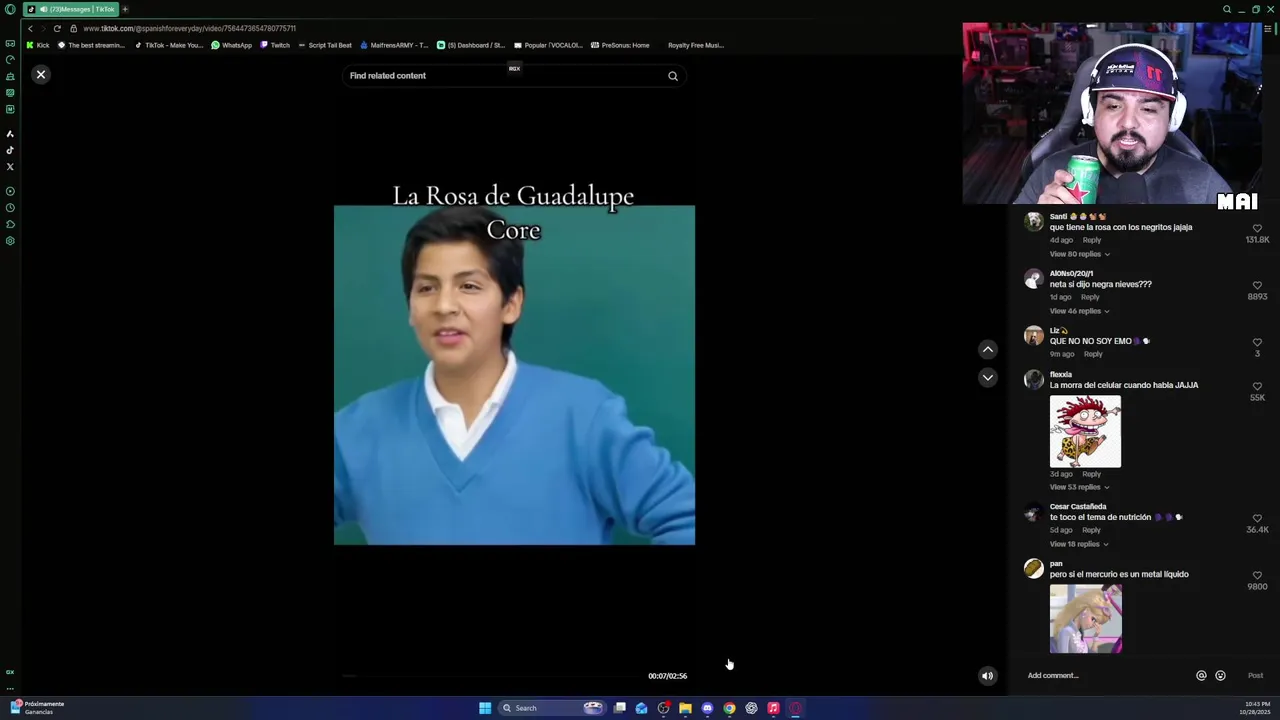Open the sidebar player icon
This screenshot has width=1280, height=720.
coord(10,191)
